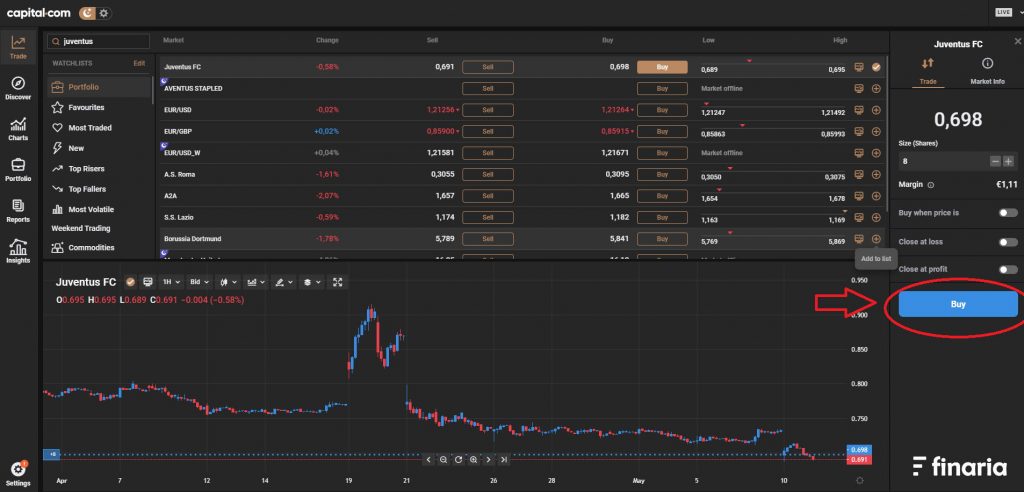The width and height of the screenshot is (1024, 492).
Task: Open the Charts section in sidebar
Action: pos(18,129)
